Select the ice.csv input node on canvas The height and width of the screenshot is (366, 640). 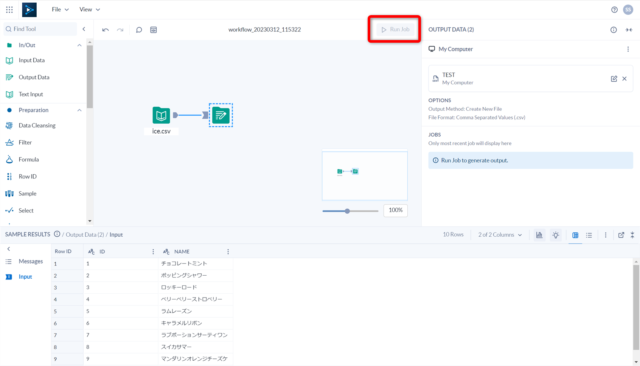[161, 115]
